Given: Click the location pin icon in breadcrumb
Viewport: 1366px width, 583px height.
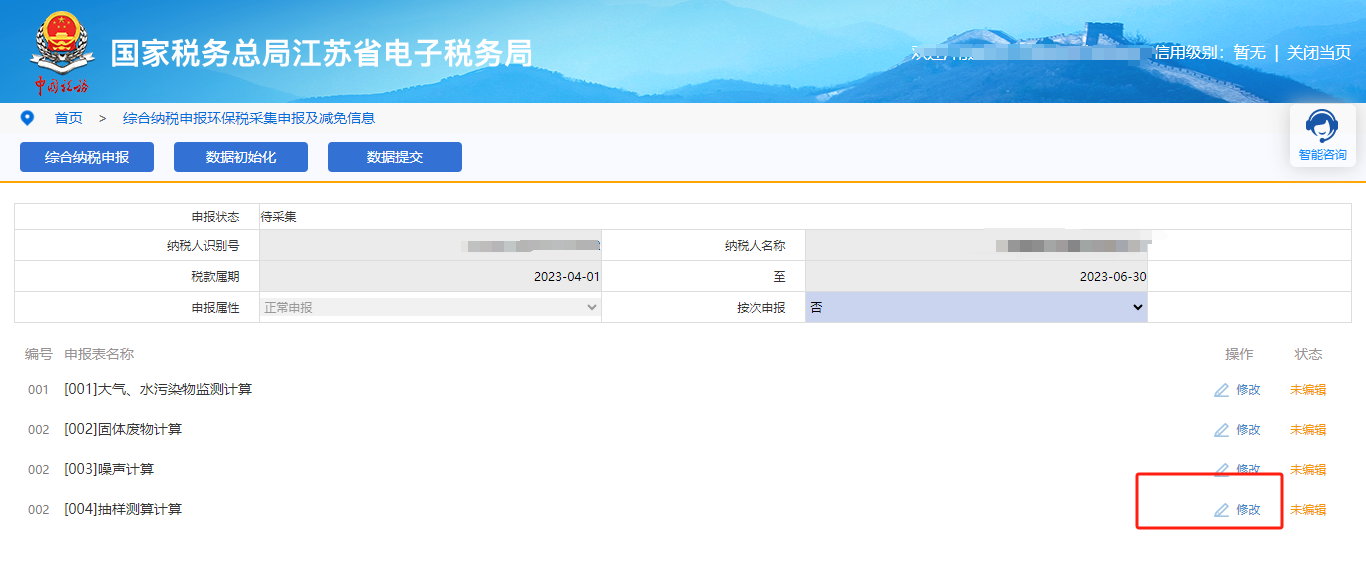Looking at the screenshot, I should (27, 118).
